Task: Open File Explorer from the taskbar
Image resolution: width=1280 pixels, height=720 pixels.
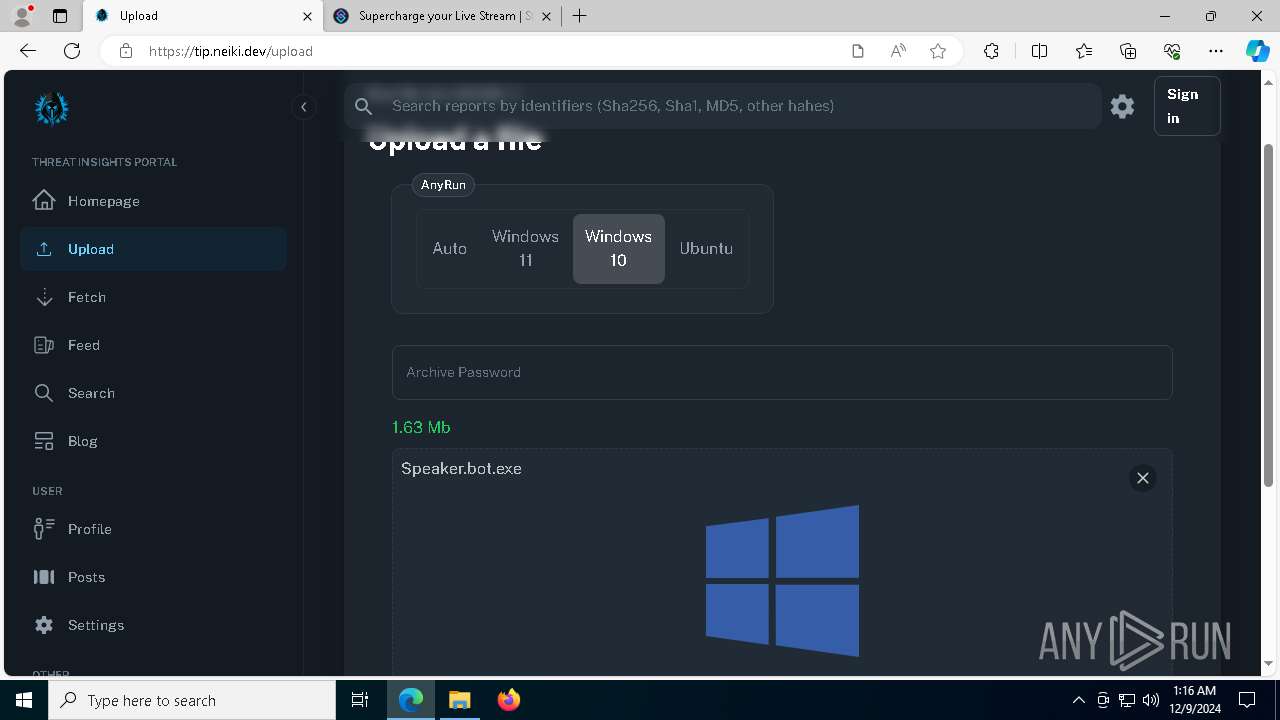Action: tap(459, 700)
